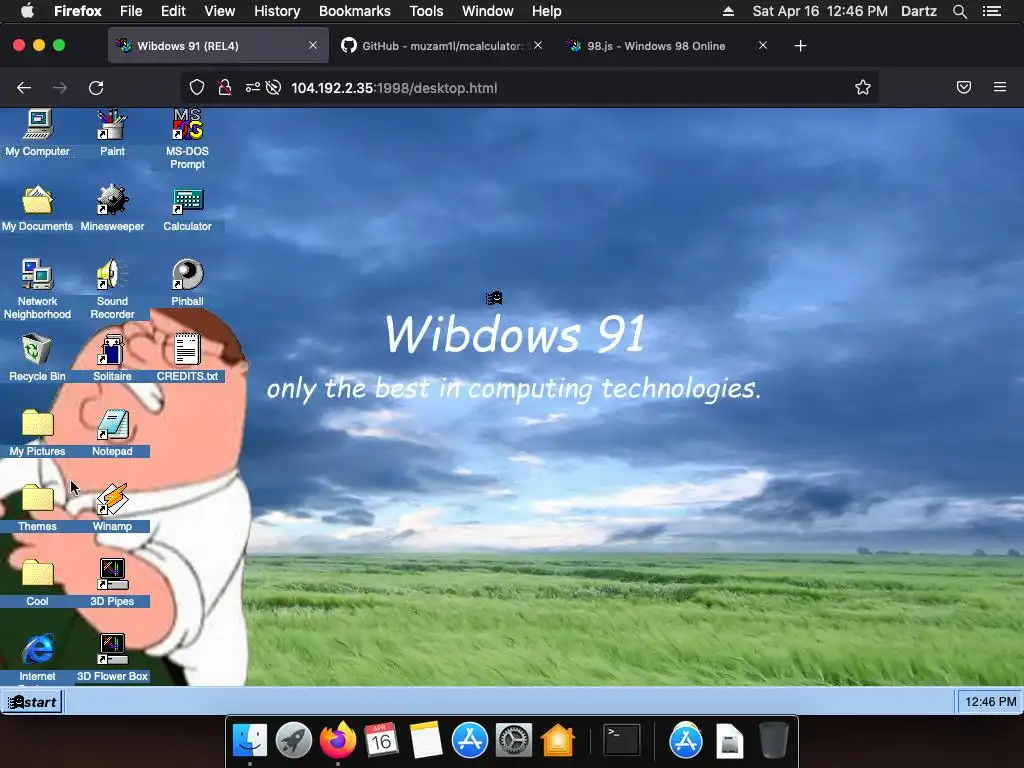
Task: Launch the Solitaire shortcut
Action: [x=112, y=358]
